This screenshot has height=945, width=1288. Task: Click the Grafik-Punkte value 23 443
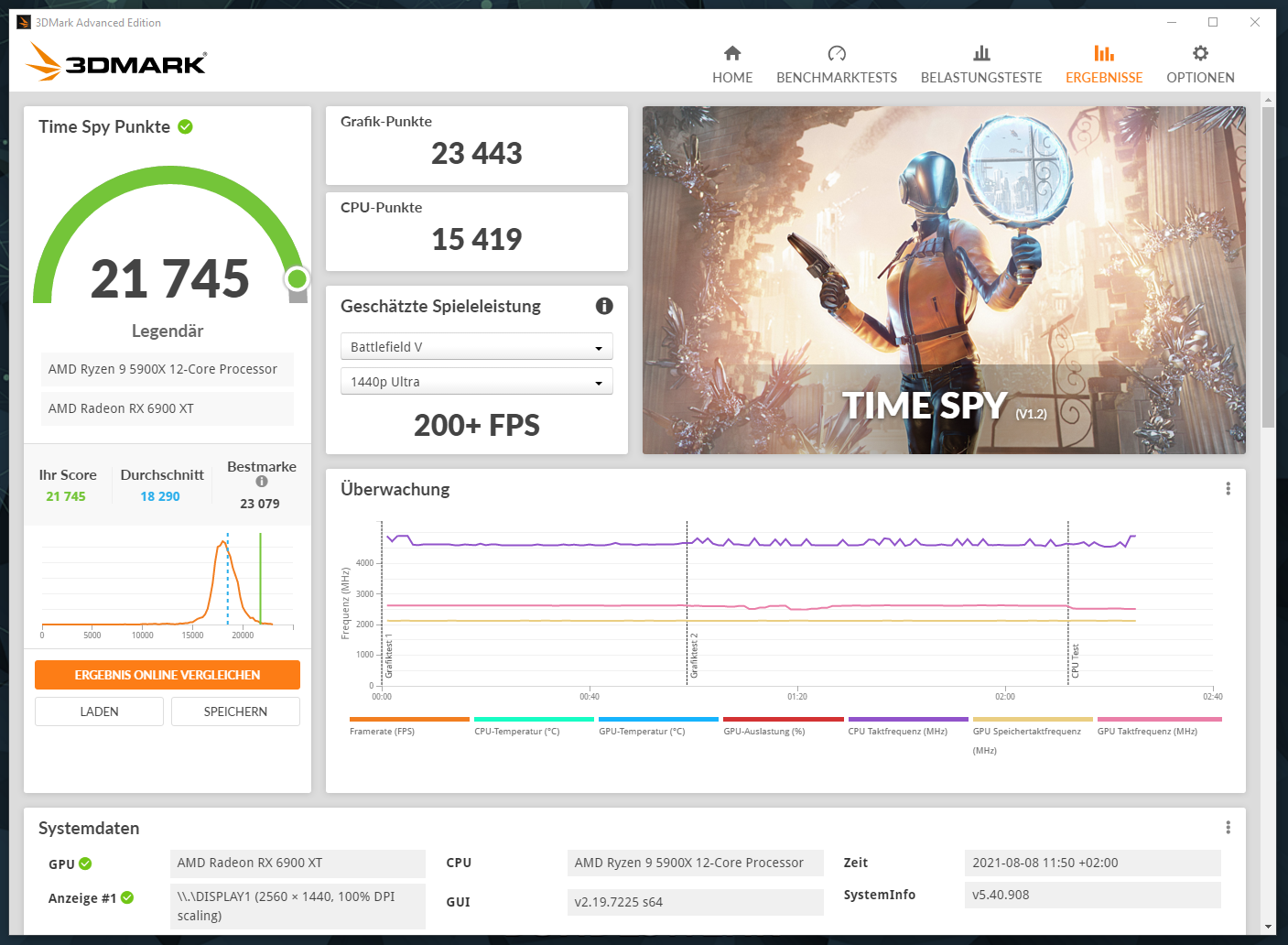tap(476, 153)
